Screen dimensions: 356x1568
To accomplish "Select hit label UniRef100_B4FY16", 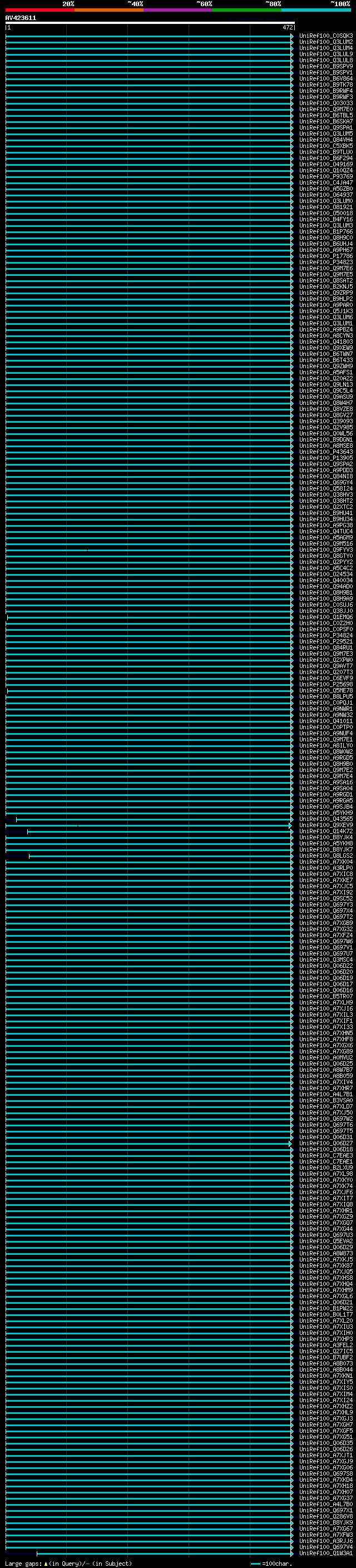I will pos(326,219).
